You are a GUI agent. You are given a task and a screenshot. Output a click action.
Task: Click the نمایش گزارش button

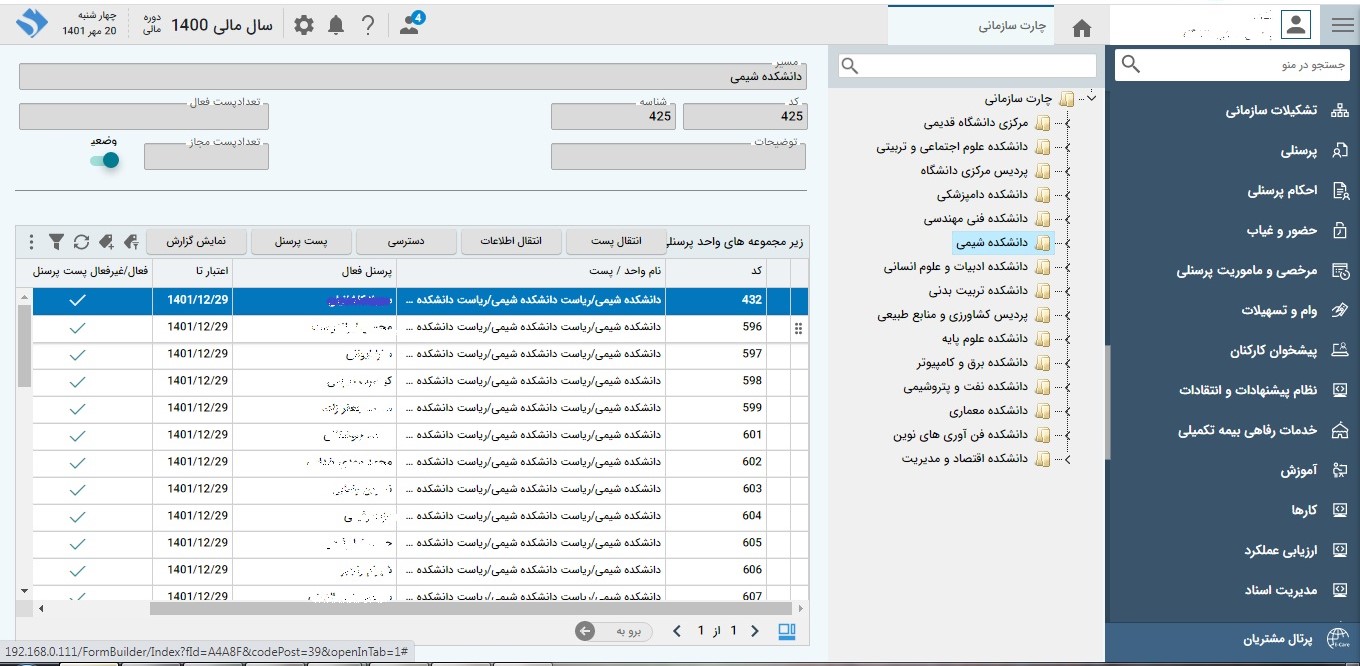(196, 241)
